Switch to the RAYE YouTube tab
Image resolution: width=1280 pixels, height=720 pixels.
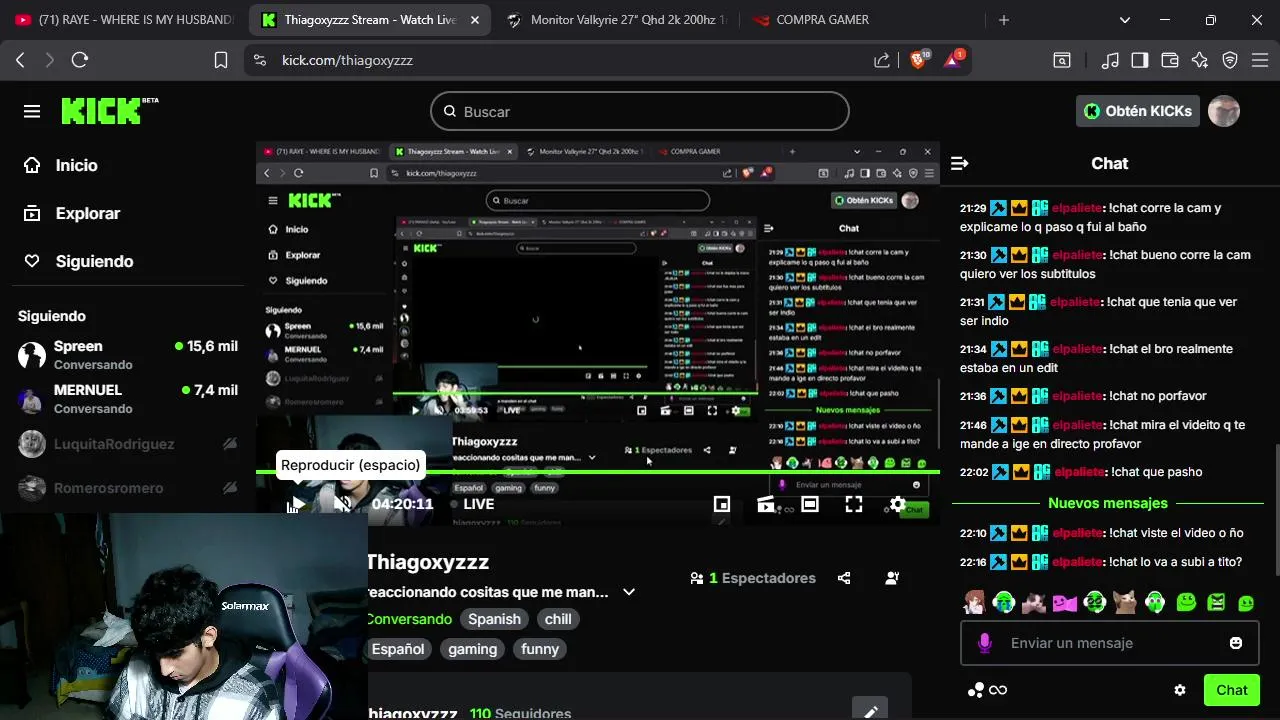(x=124, y=20)
